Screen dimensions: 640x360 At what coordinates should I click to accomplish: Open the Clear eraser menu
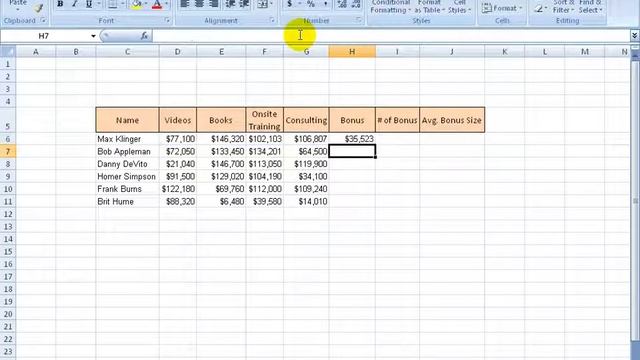point(540,8)
